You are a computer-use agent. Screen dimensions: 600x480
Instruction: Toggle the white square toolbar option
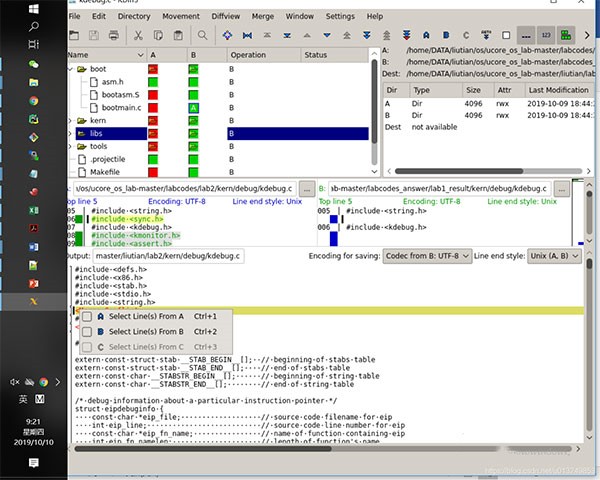506,35
